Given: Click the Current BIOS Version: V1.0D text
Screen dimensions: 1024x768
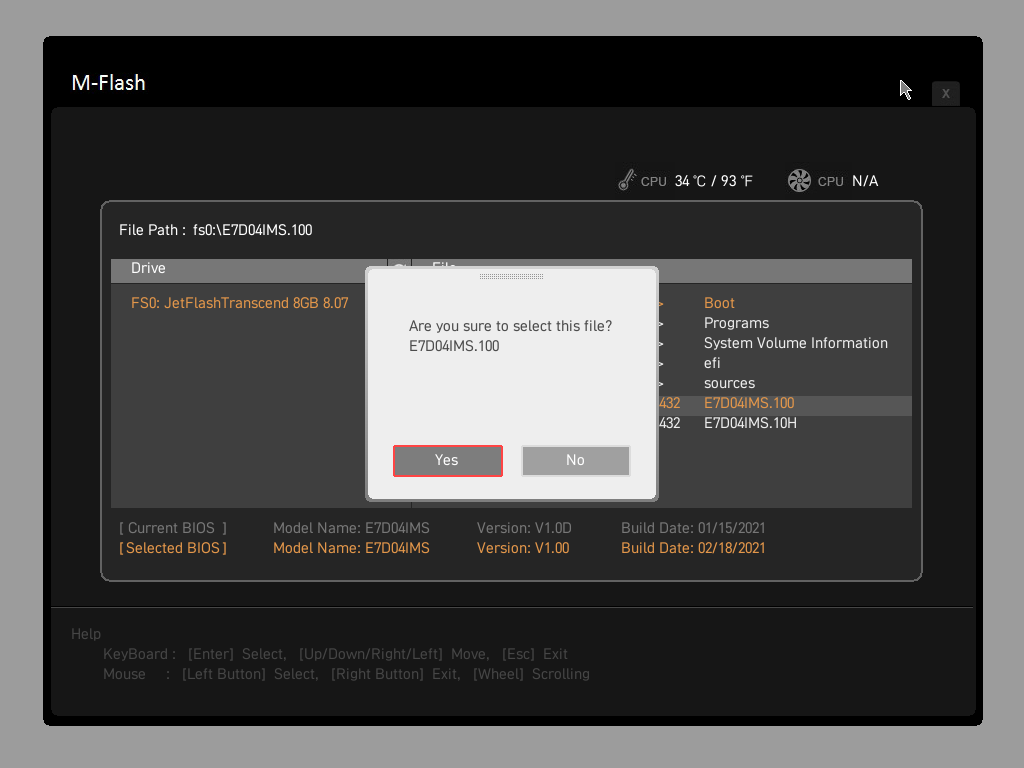Looking at the screenshot, I should coord(524,528).
